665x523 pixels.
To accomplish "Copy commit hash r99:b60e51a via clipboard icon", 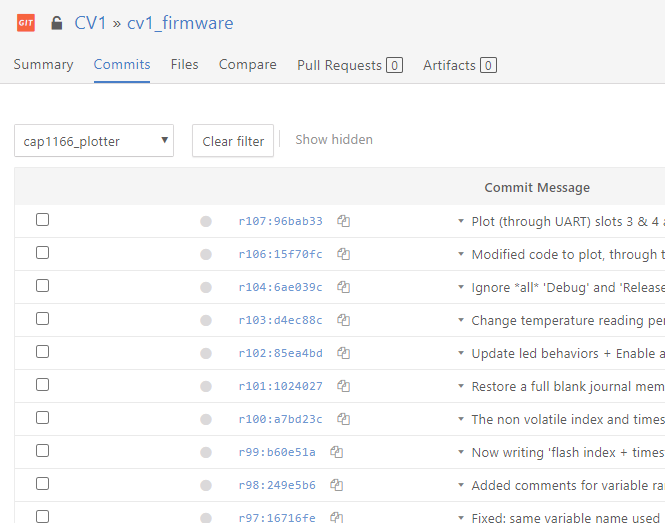I will 336,452.
